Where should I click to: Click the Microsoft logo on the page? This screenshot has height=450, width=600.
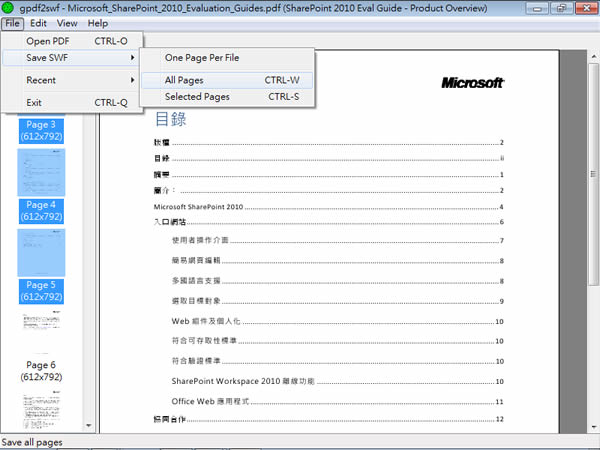point(473,83)
